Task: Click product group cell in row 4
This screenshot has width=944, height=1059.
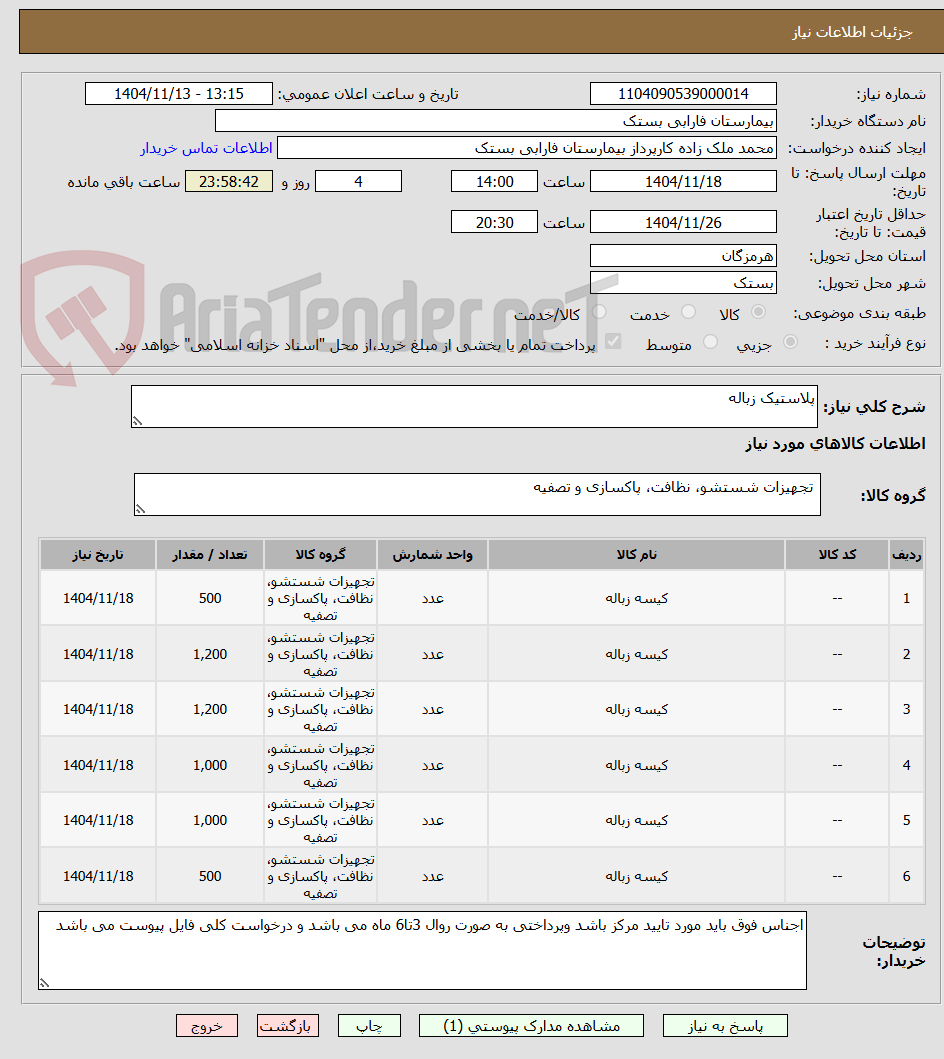Action: click(x=321, y=766)
